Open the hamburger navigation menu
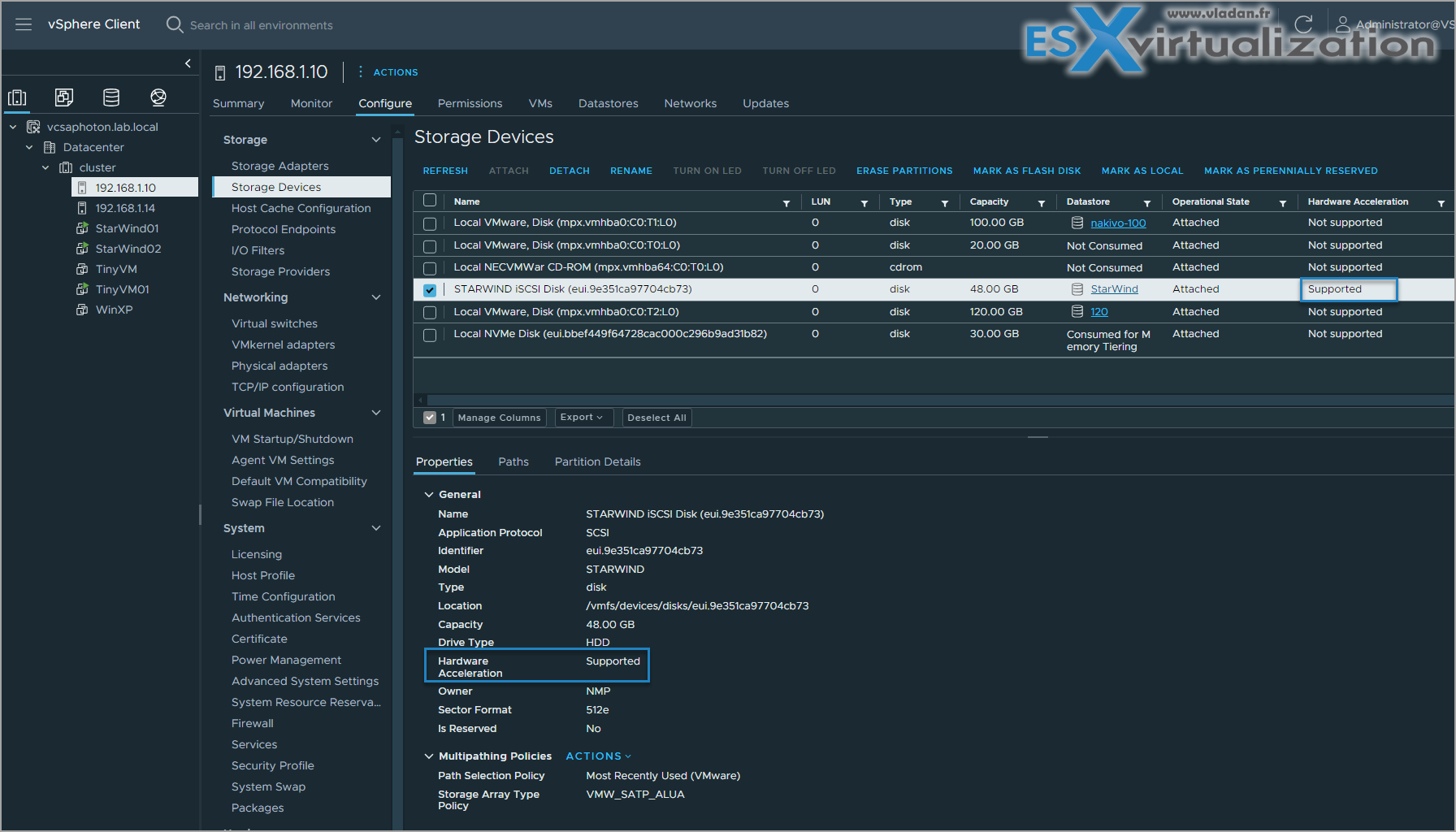The image size is (1456, 832). tap(24, 24)
